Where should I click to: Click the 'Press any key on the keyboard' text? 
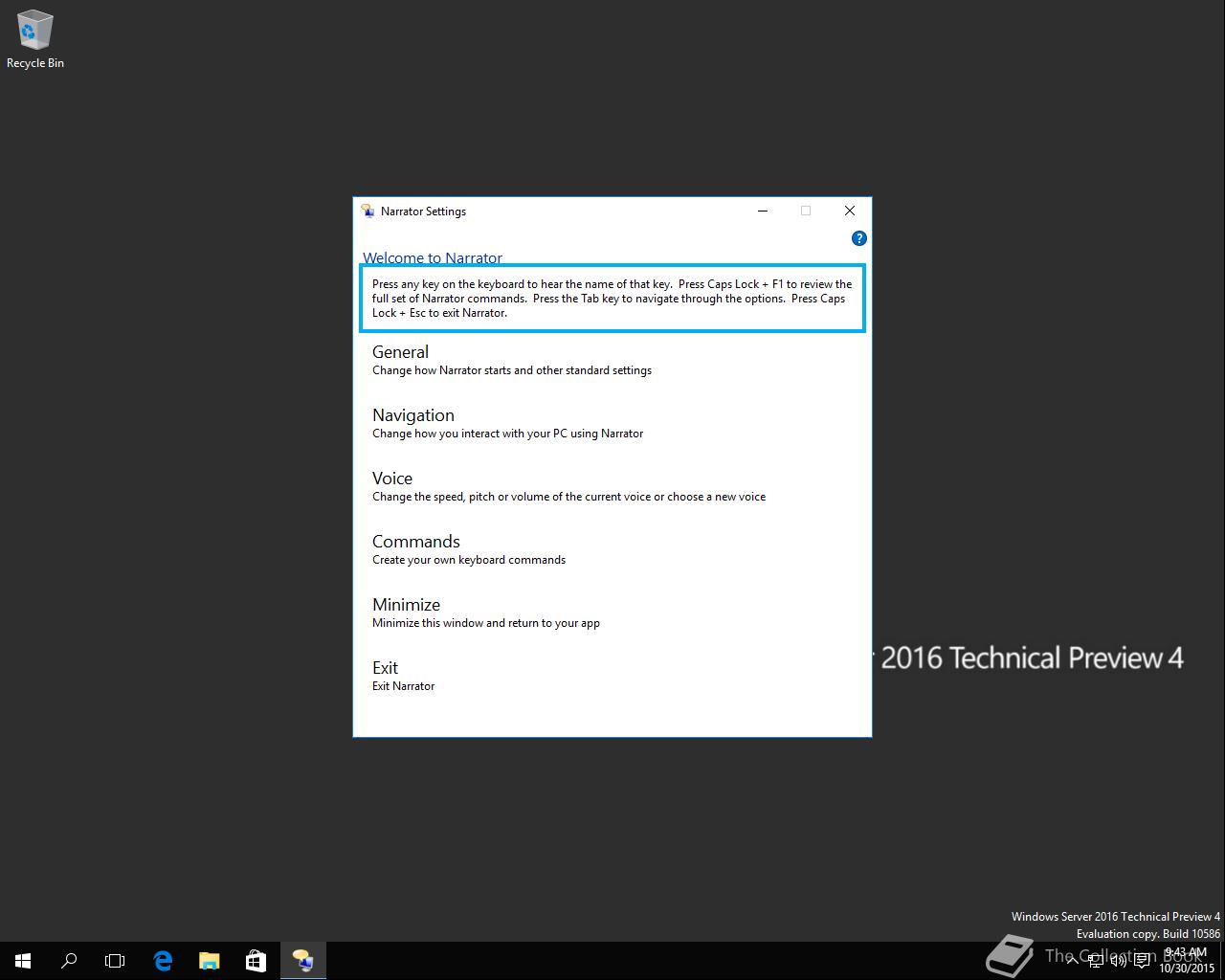[612, 299]
